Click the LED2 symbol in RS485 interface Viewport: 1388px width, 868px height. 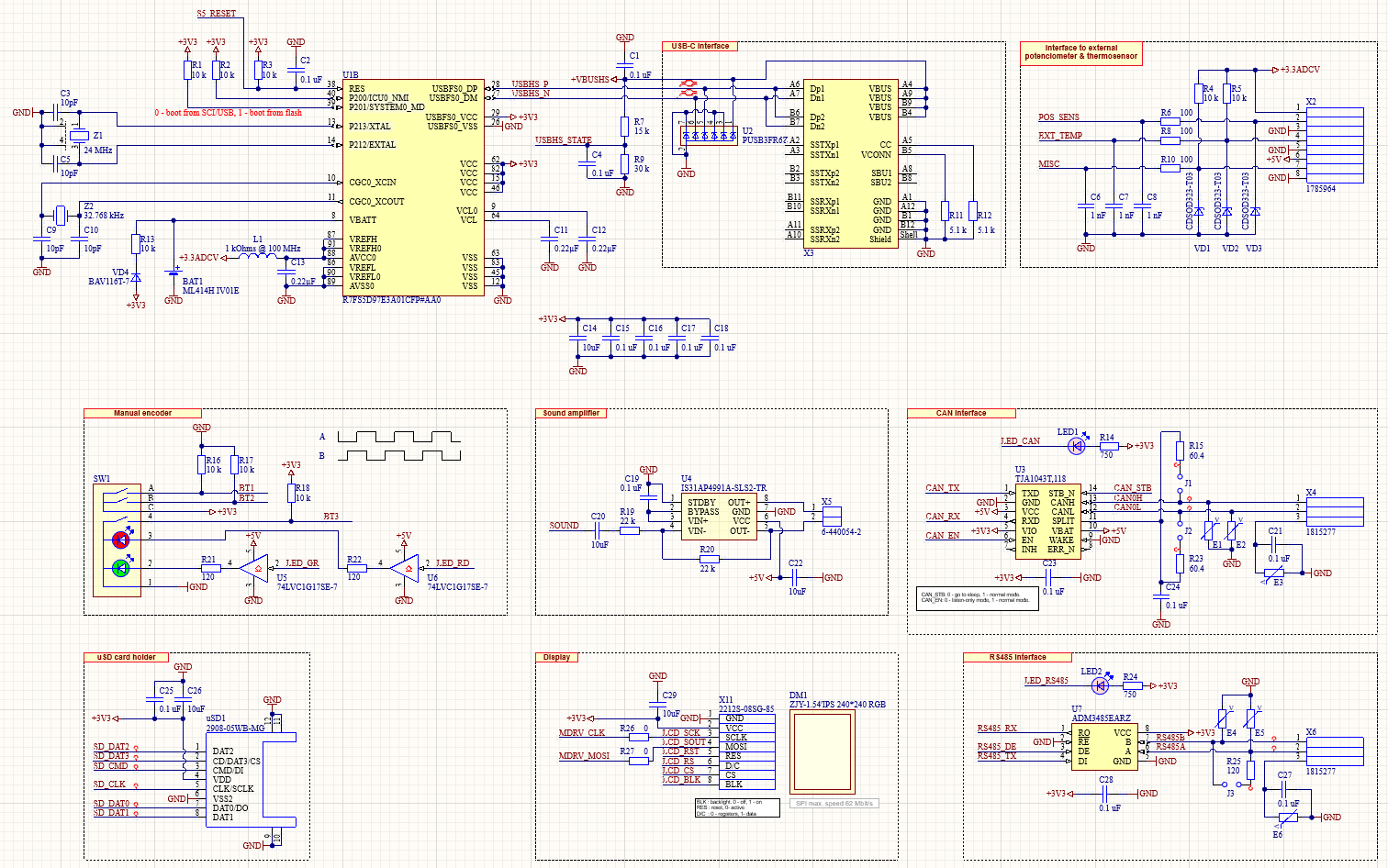point(1100,685)
